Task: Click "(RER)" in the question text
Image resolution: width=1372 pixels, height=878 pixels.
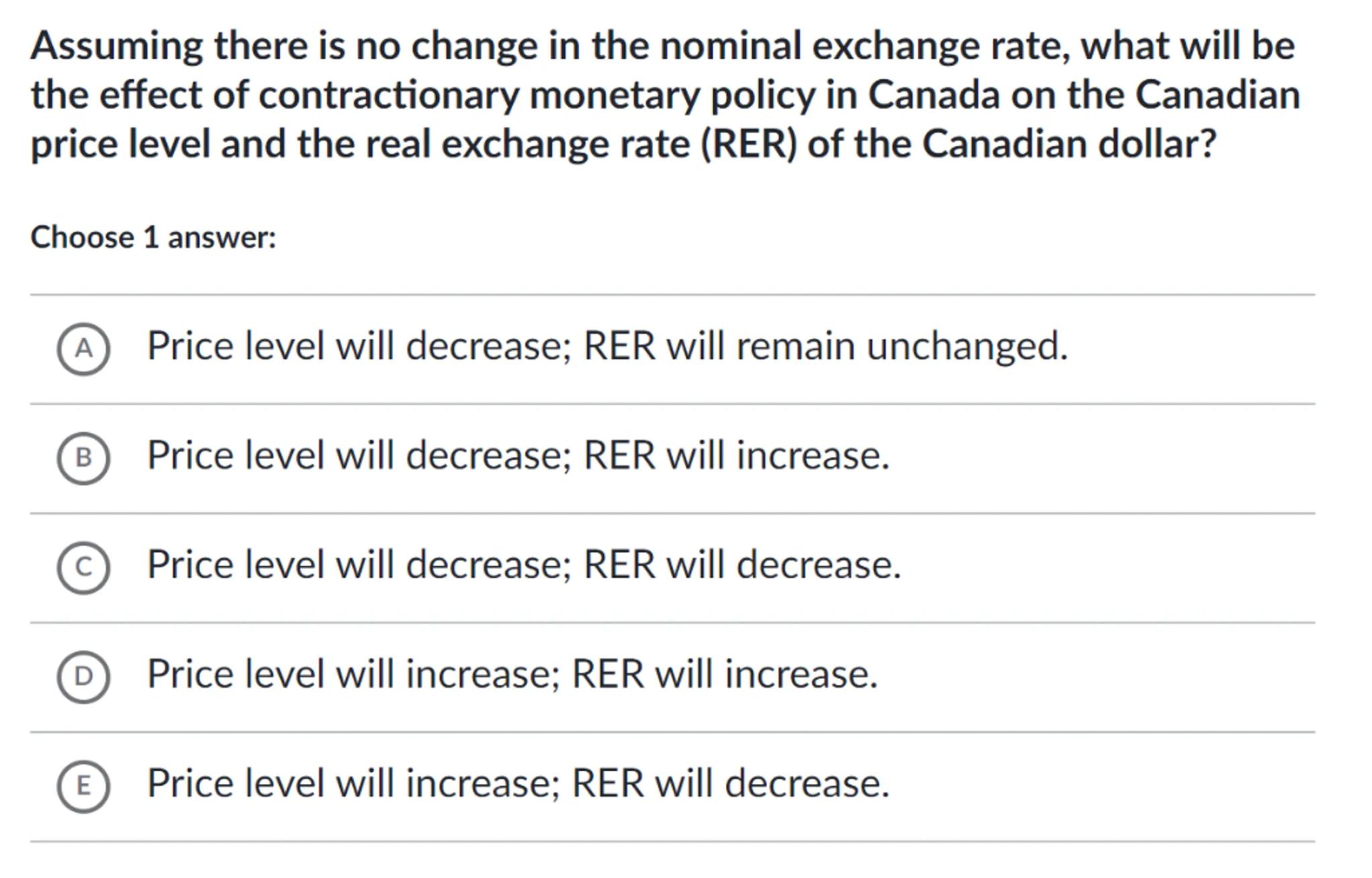Action: pos(749,144)
